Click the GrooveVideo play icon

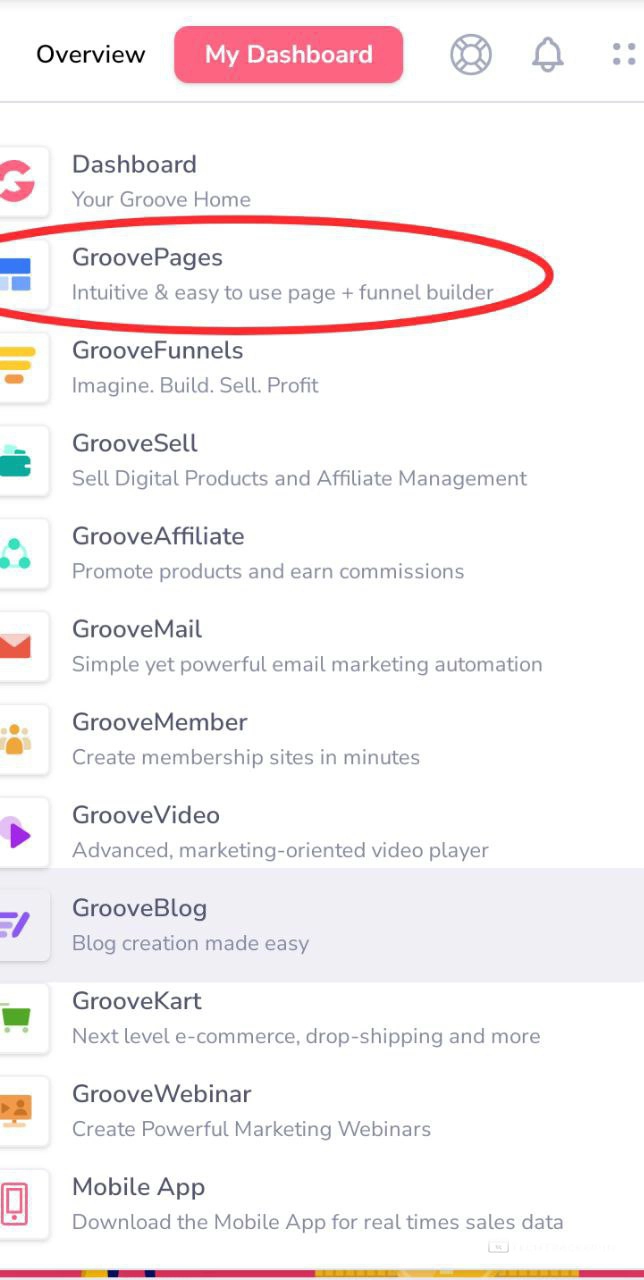(x=18, y=833)
